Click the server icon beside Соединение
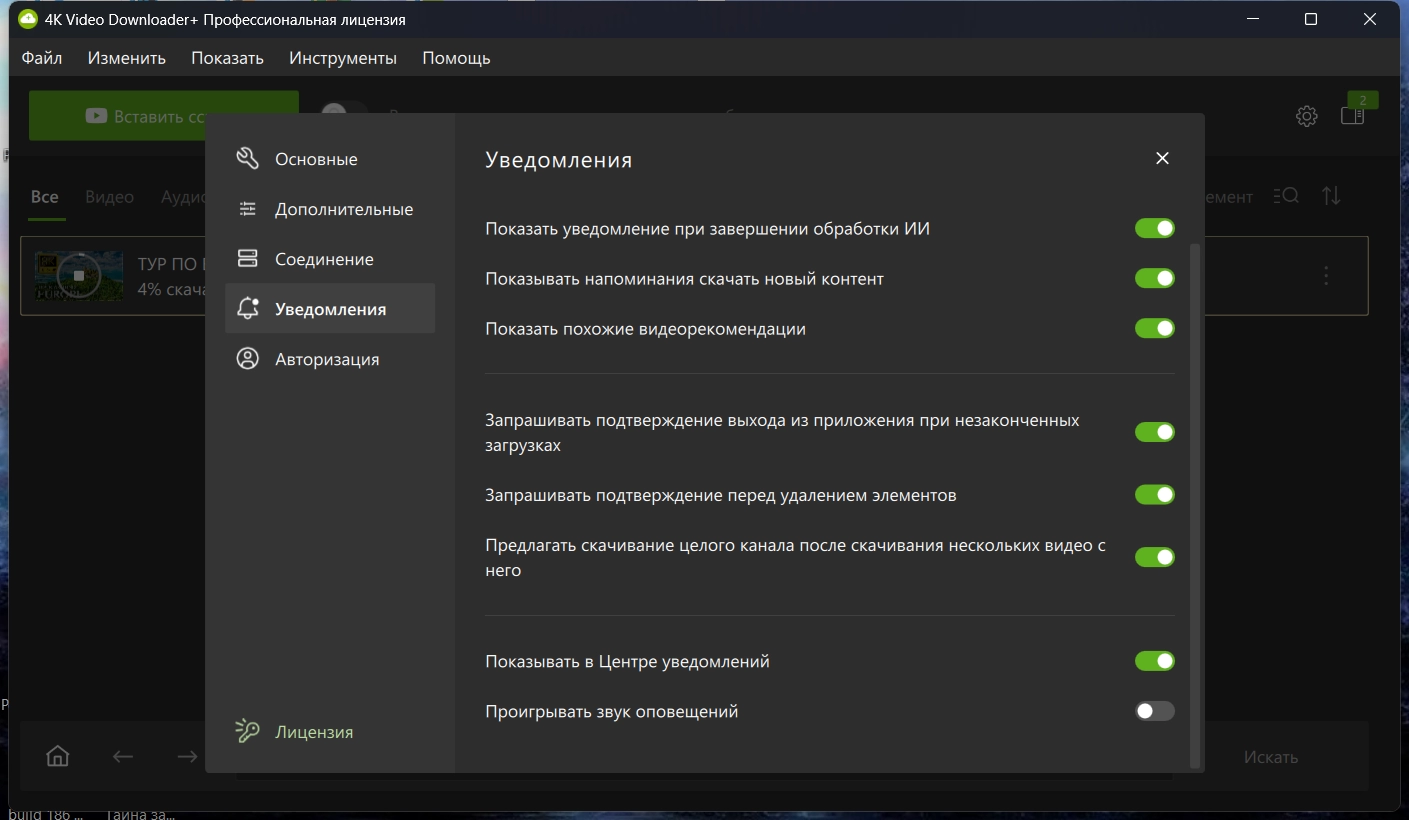Image resolution: width=1409 pixels, height=820 pixels. click(x=247, y=259)
